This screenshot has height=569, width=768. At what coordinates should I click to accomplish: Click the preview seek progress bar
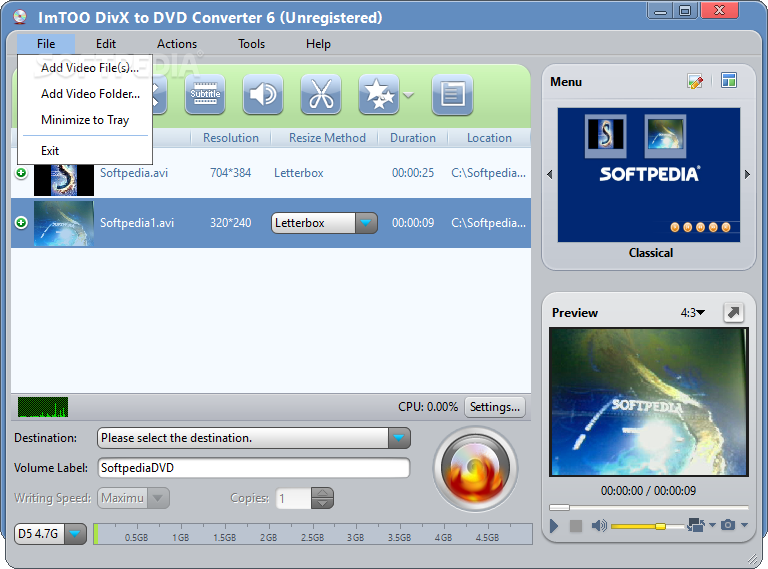pyautogui.click(x=648, y=507)
